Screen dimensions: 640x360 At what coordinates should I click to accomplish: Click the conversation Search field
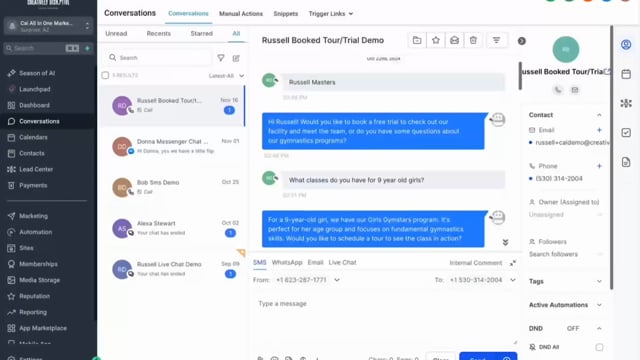[x=157, y=58]
